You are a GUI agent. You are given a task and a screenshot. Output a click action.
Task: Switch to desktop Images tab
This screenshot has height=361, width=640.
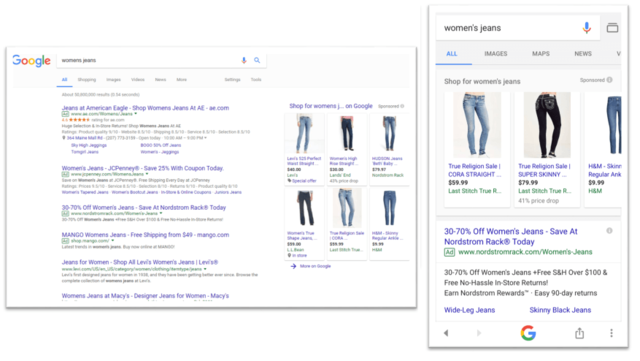[113, 80]
